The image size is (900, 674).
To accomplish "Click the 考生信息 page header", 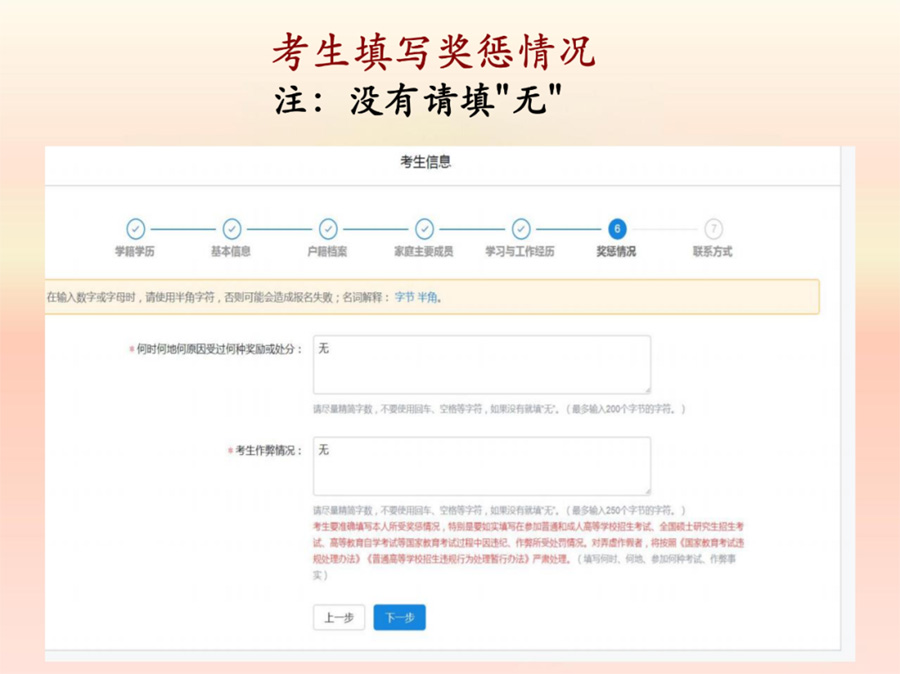I will [x=425, y=162].
